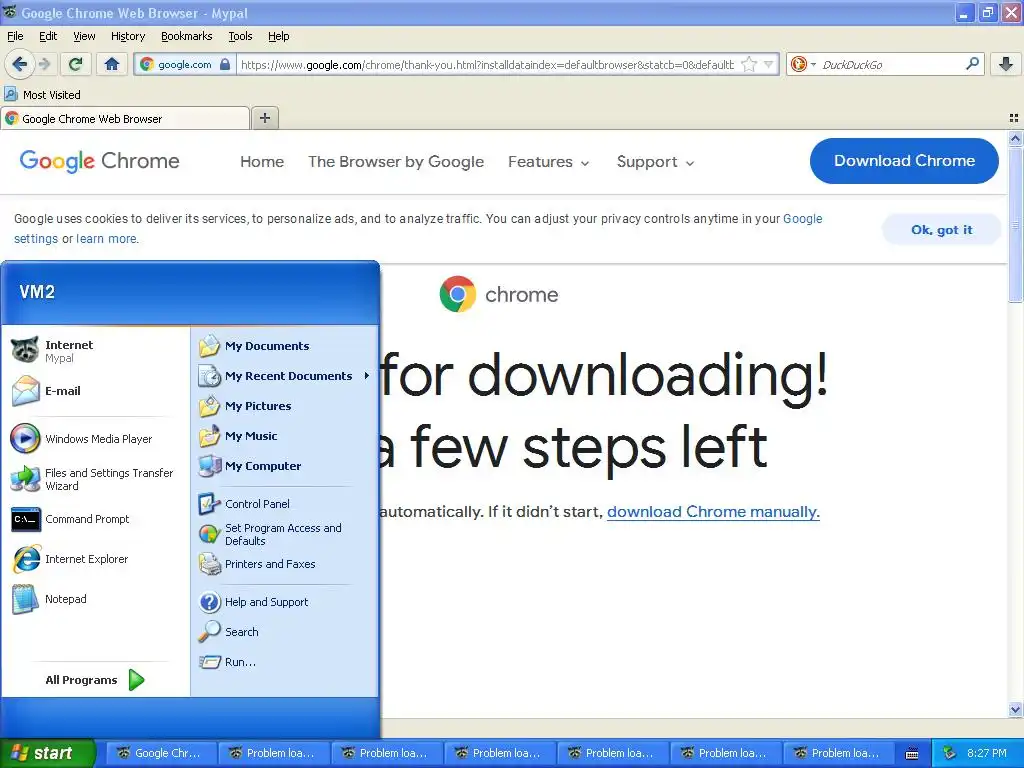Click the list all tabs icon
Viewport: 1024px width, 768px height.
coord(1014,118)
